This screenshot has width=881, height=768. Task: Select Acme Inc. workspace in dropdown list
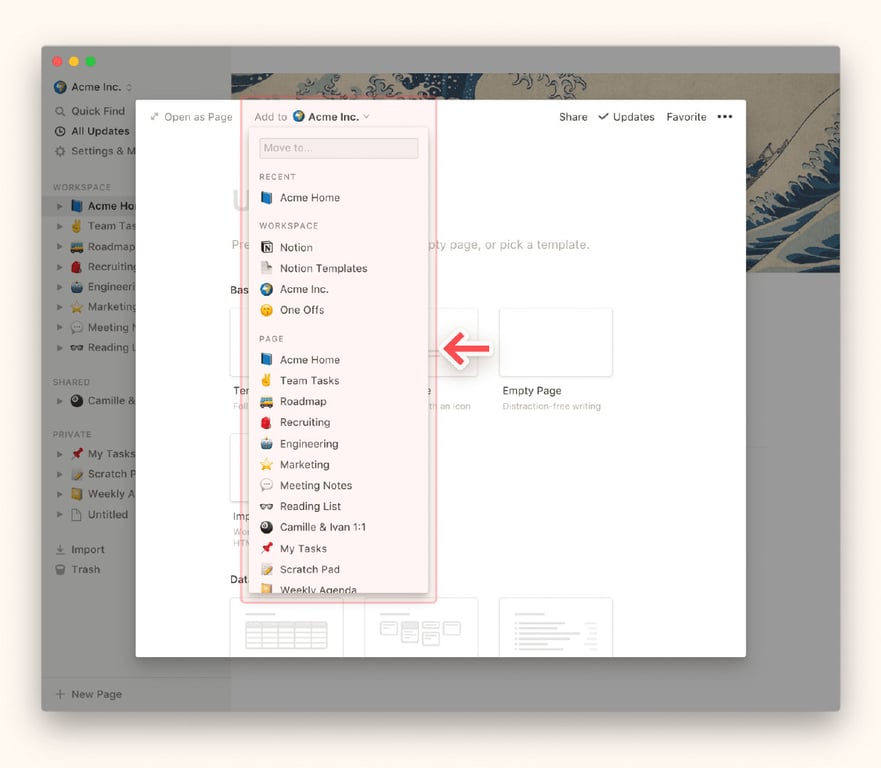pos(338,289)
